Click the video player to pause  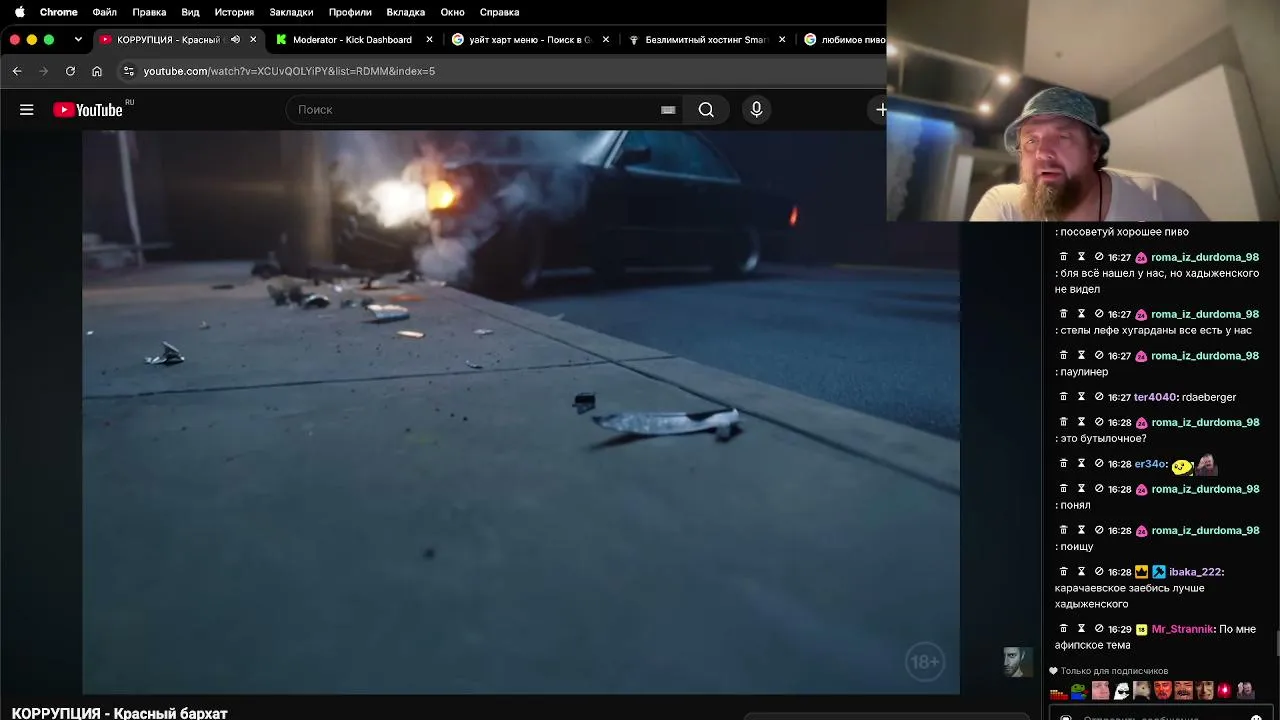pyautogui.click(x=521, y=412)
